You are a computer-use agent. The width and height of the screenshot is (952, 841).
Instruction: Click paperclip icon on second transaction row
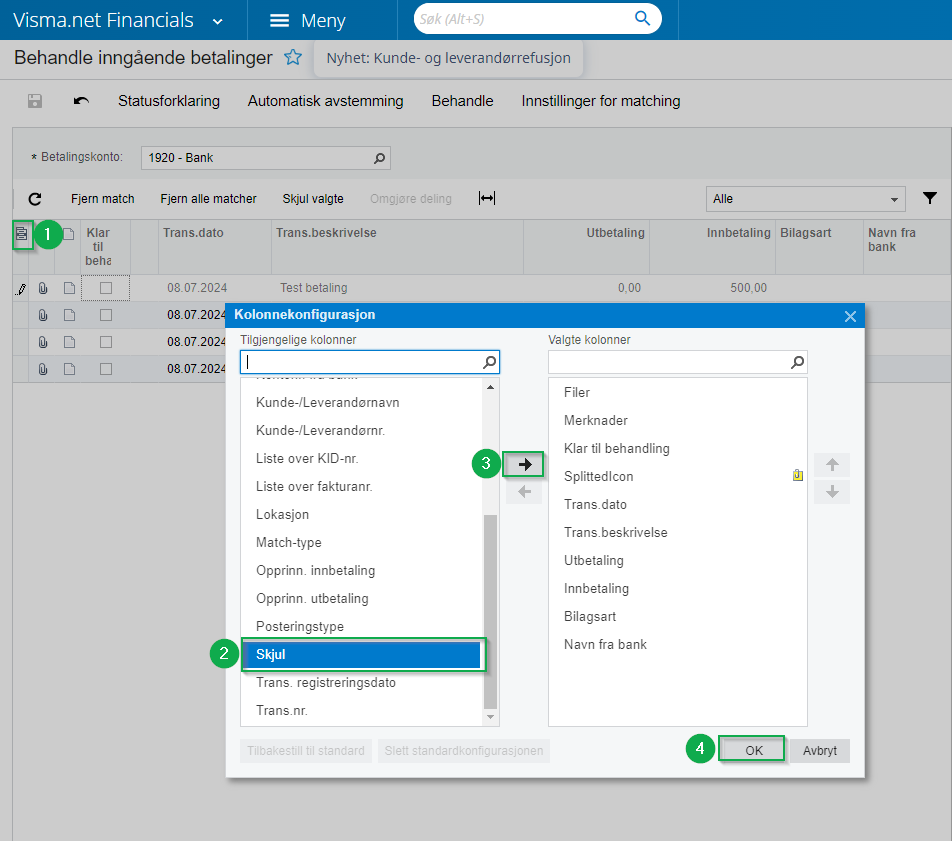[x=43, y=315]
